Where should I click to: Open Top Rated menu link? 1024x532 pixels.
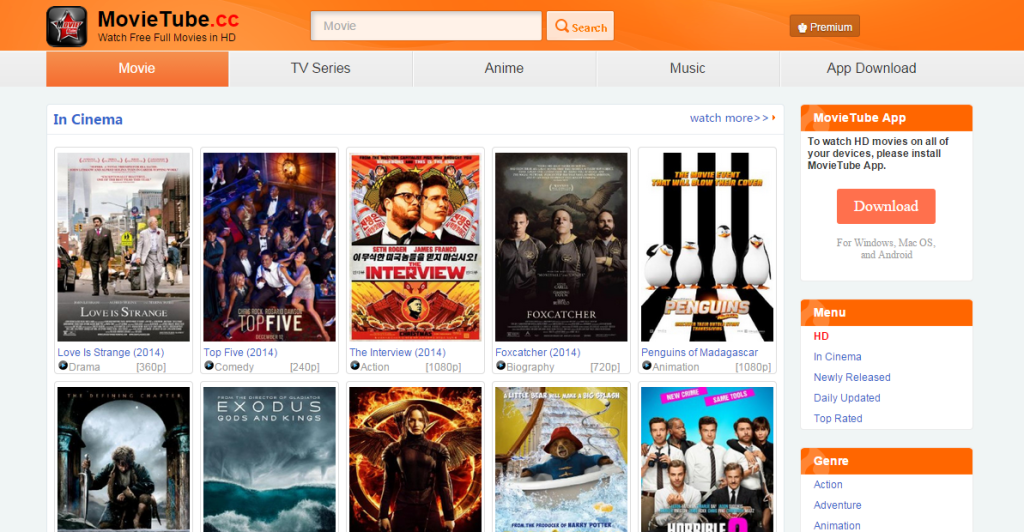pos(838,418)
